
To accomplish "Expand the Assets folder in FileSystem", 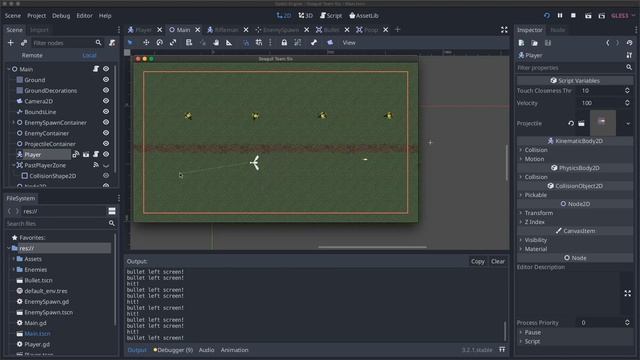I will click(13, 259).
